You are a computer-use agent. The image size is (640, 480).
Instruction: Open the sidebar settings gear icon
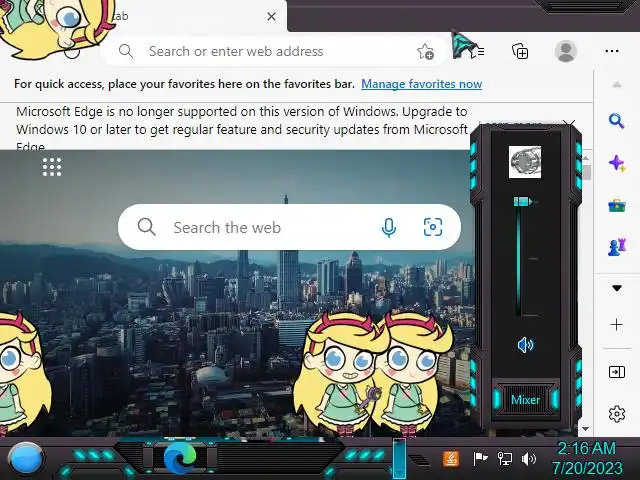click(x=617, y=414)
